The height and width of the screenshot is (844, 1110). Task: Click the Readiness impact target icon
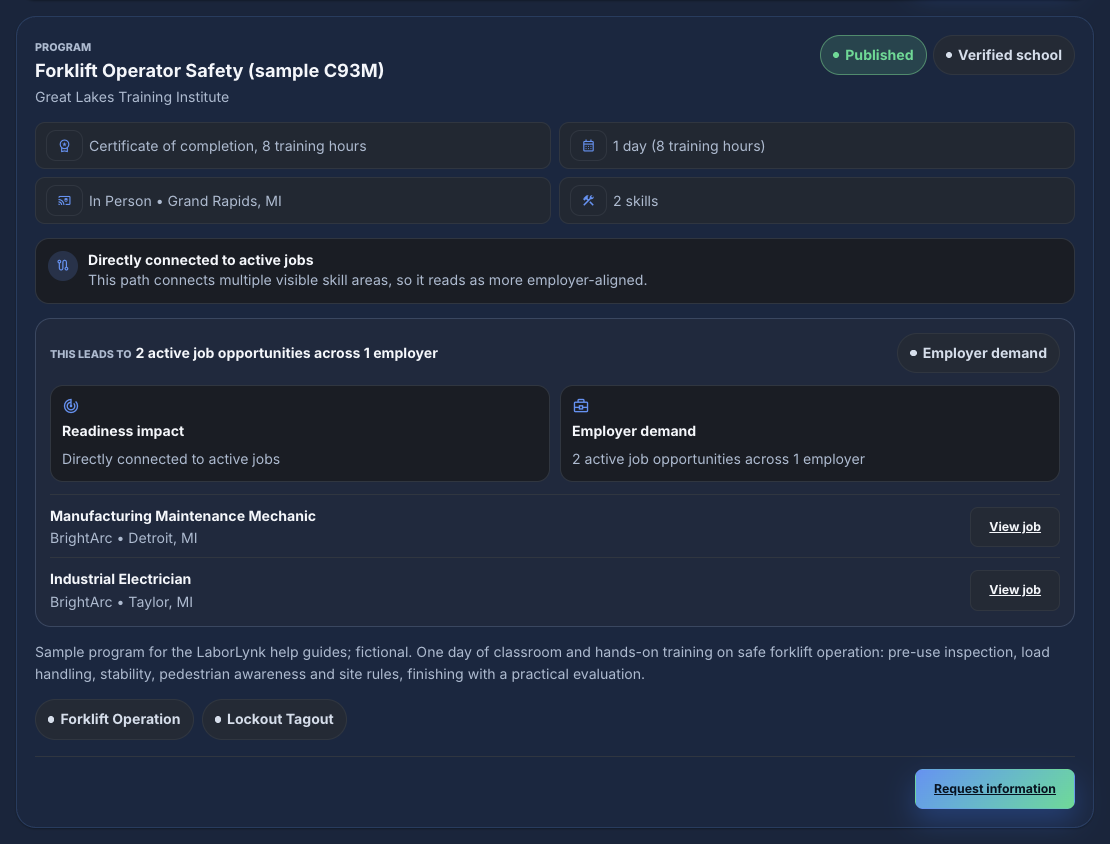point(71,406)
